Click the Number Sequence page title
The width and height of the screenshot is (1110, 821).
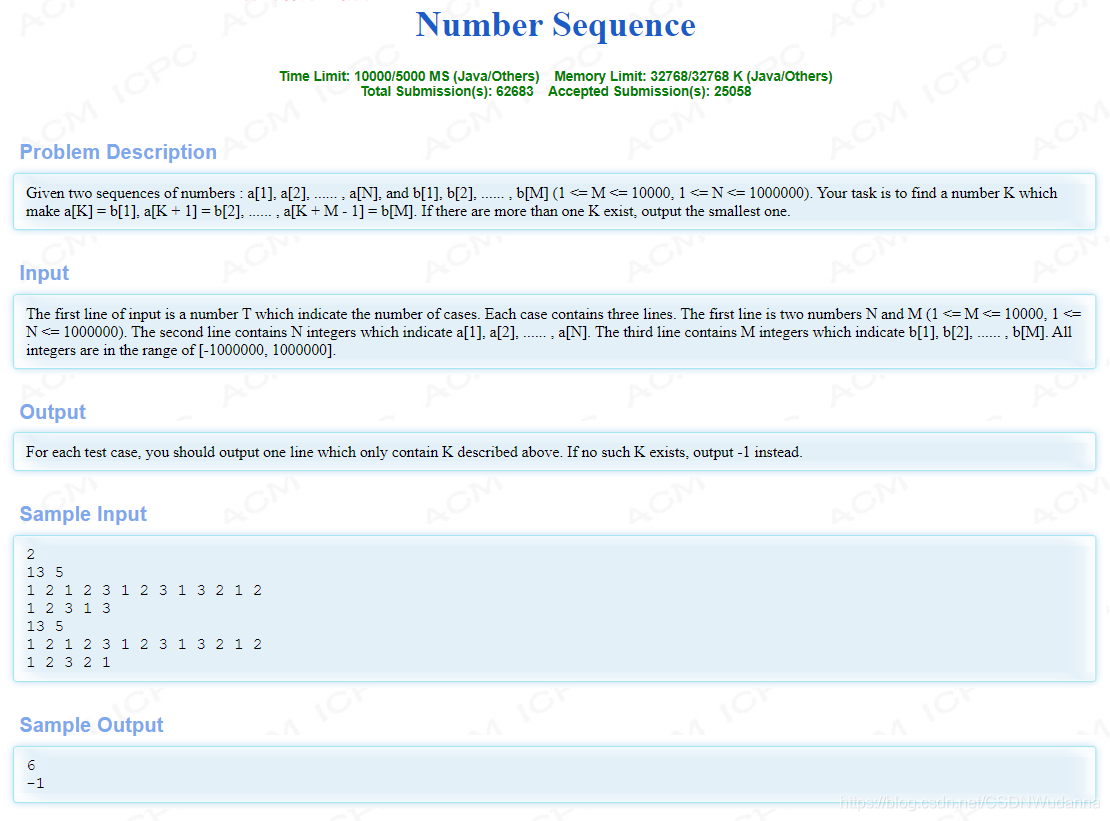[x=556, y=25]
